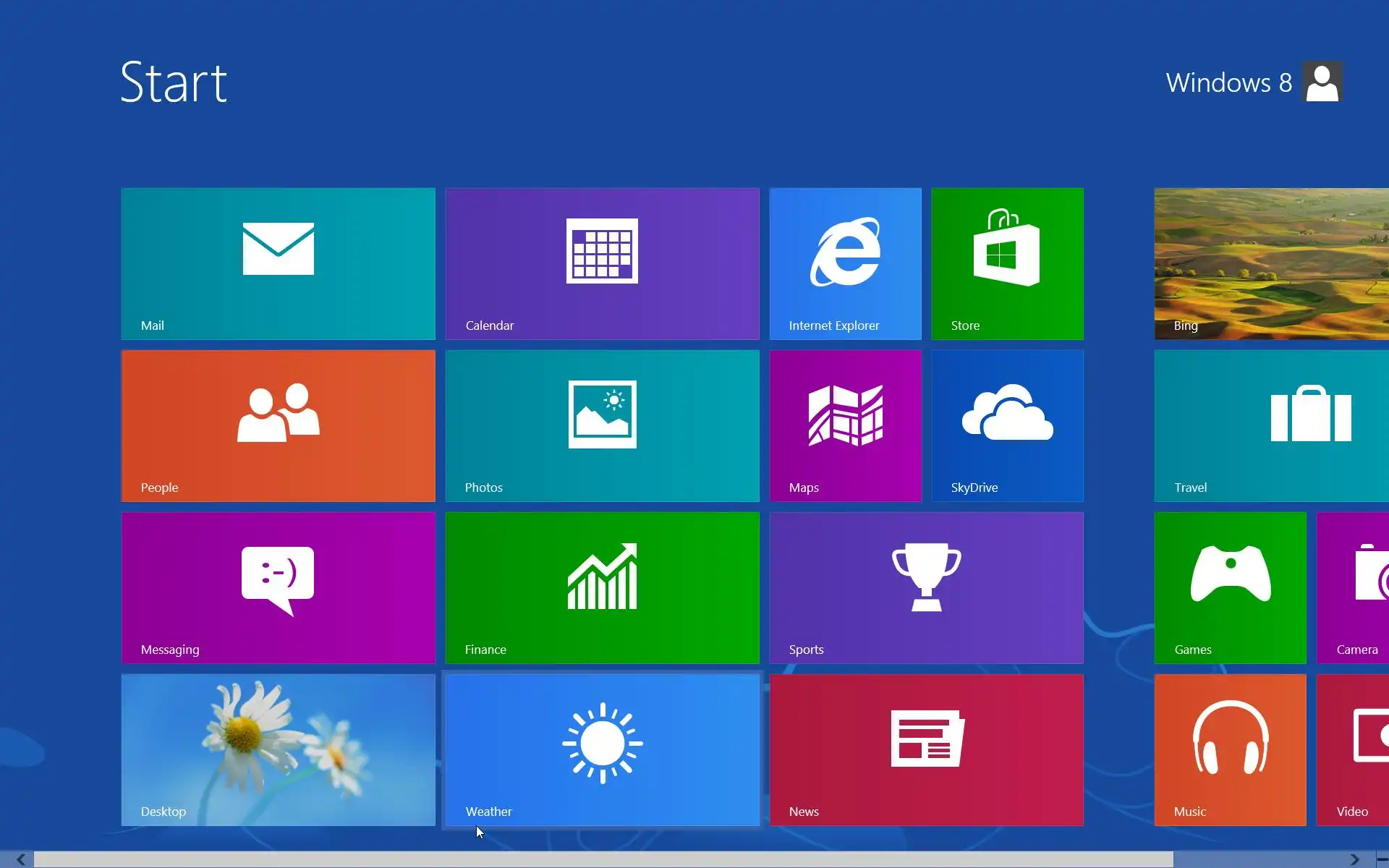Open the Weather sun tile
The image size is (1389, 868).
(x=602, y=749)
